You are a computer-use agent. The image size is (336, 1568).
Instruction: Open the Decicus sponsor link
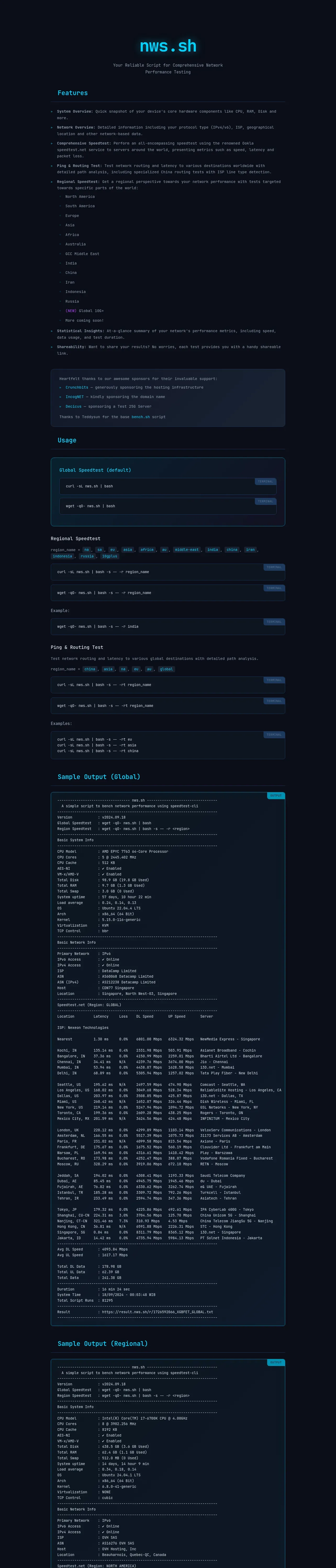(73, 406)
